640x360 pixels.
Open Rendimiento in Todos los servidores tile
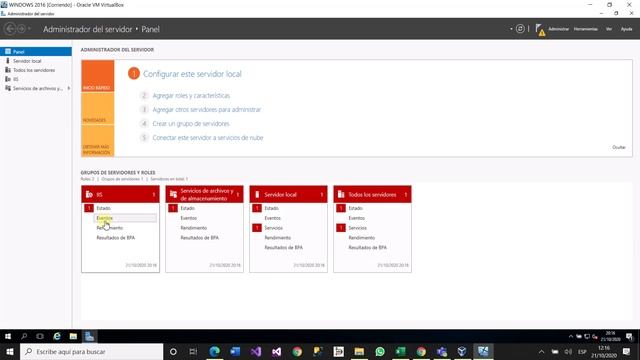(x=361, y=238)
